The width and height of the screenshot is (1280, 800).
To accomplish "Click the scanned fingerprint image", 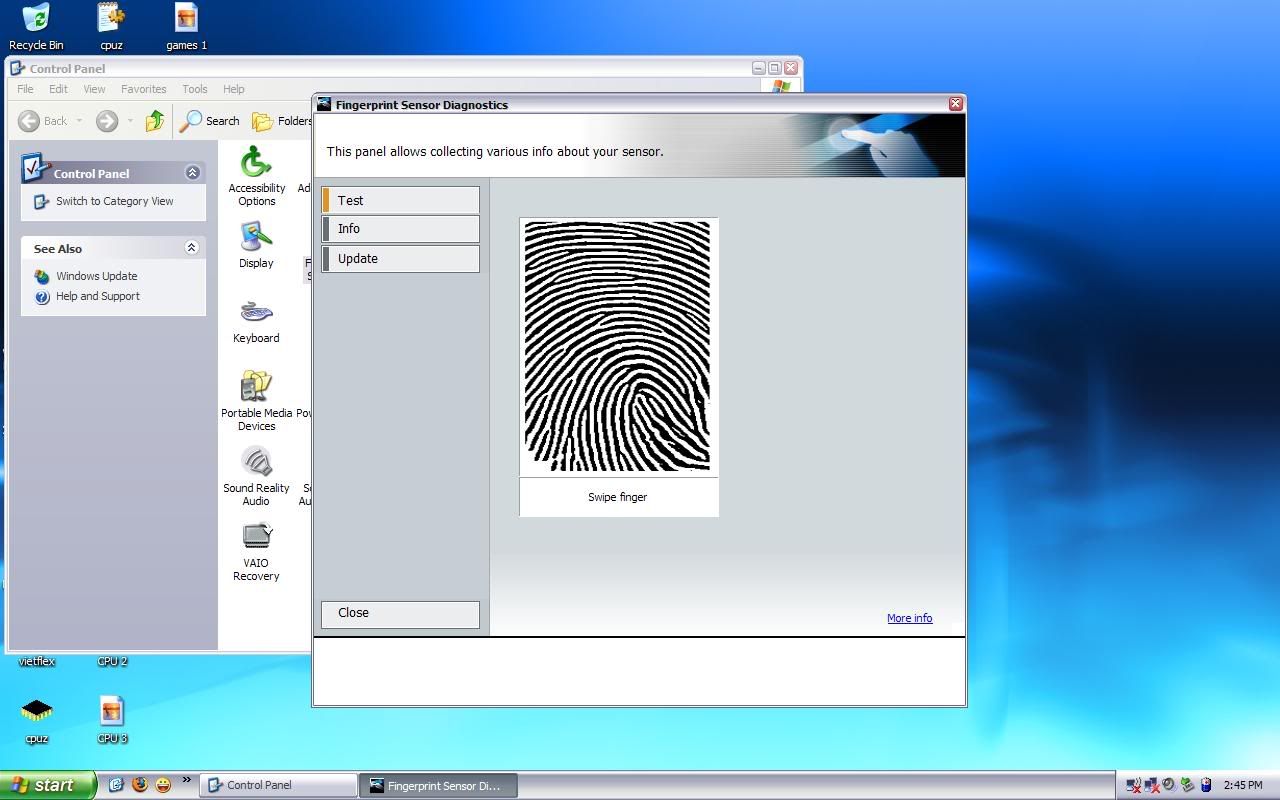I will tap(617, 346).
